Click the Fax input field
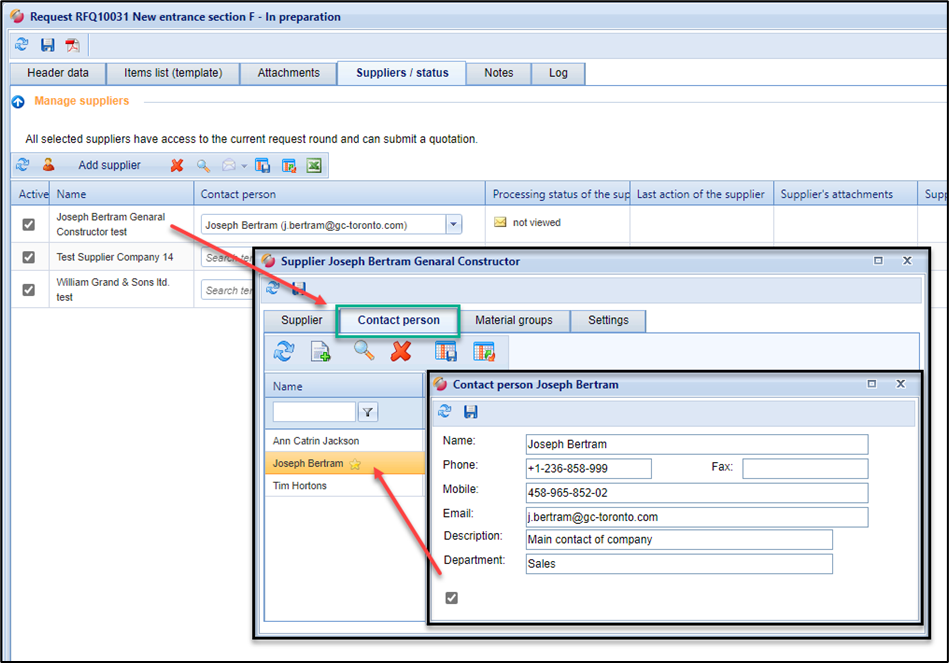 point(805,469)
